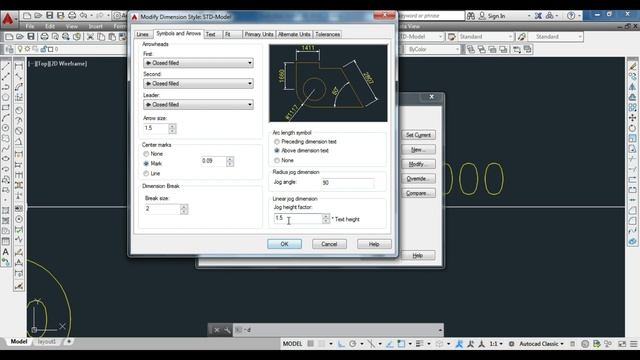Select Preceding dimension text arc length option

[277, 142]
